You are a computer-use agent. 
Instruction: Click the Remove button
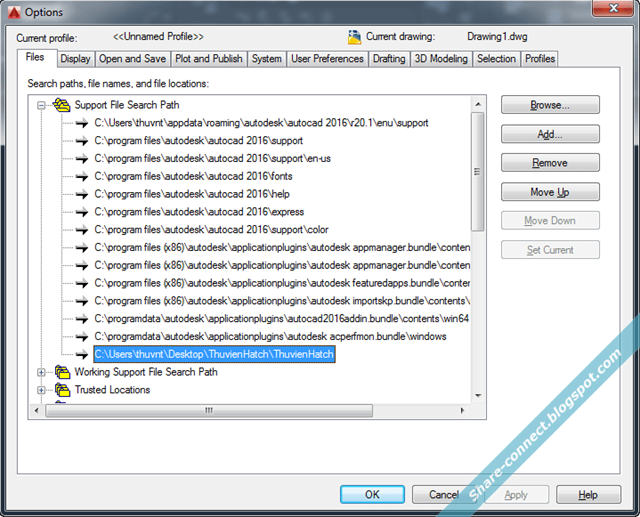click(x=550, y=163)
